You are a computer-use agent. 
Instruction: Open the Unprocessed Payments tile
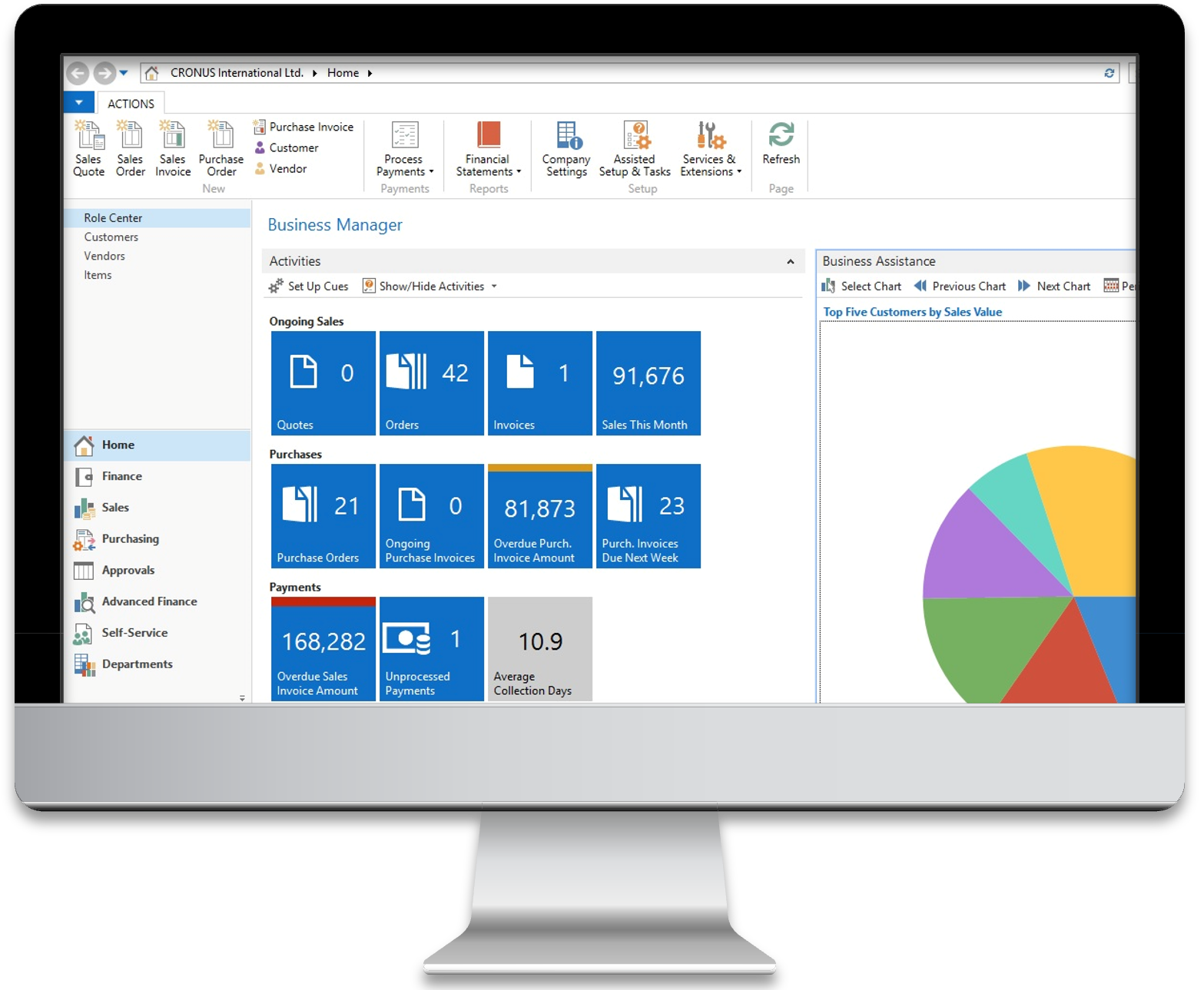[x=432, y=649]
